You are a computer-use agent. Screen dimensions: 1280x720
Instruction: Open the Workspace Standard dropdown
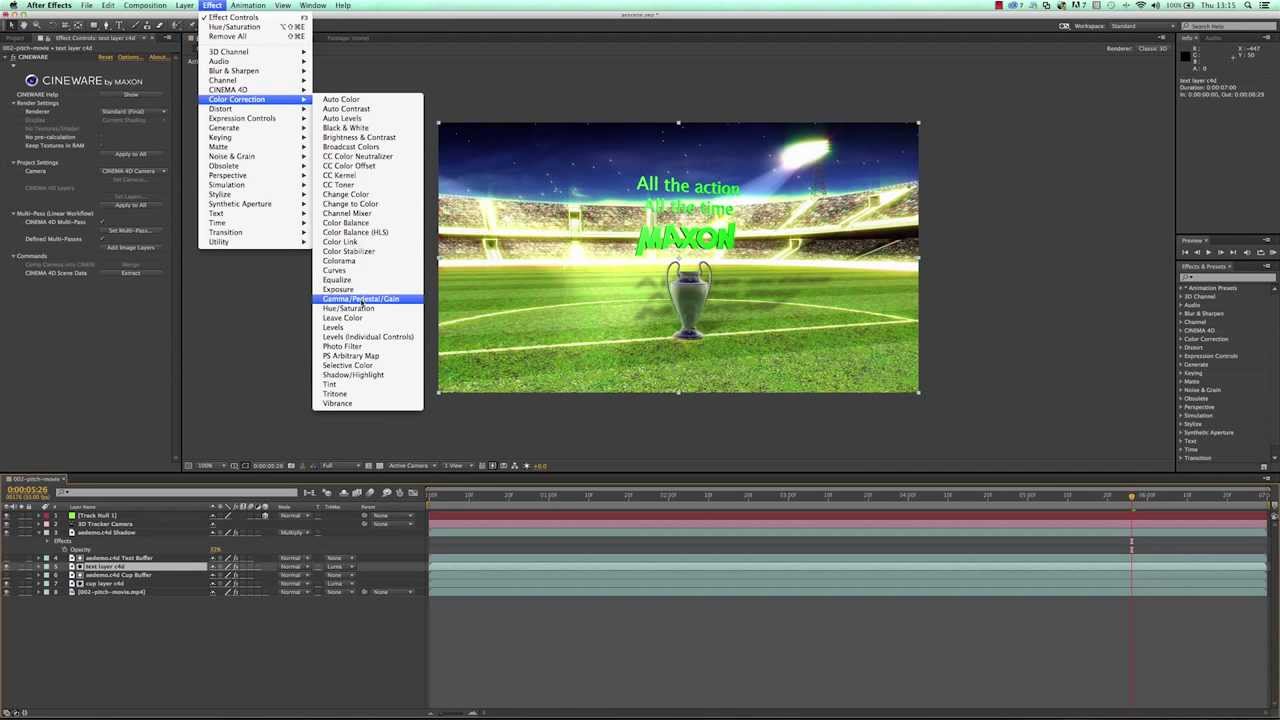(x=1141, y=26)
